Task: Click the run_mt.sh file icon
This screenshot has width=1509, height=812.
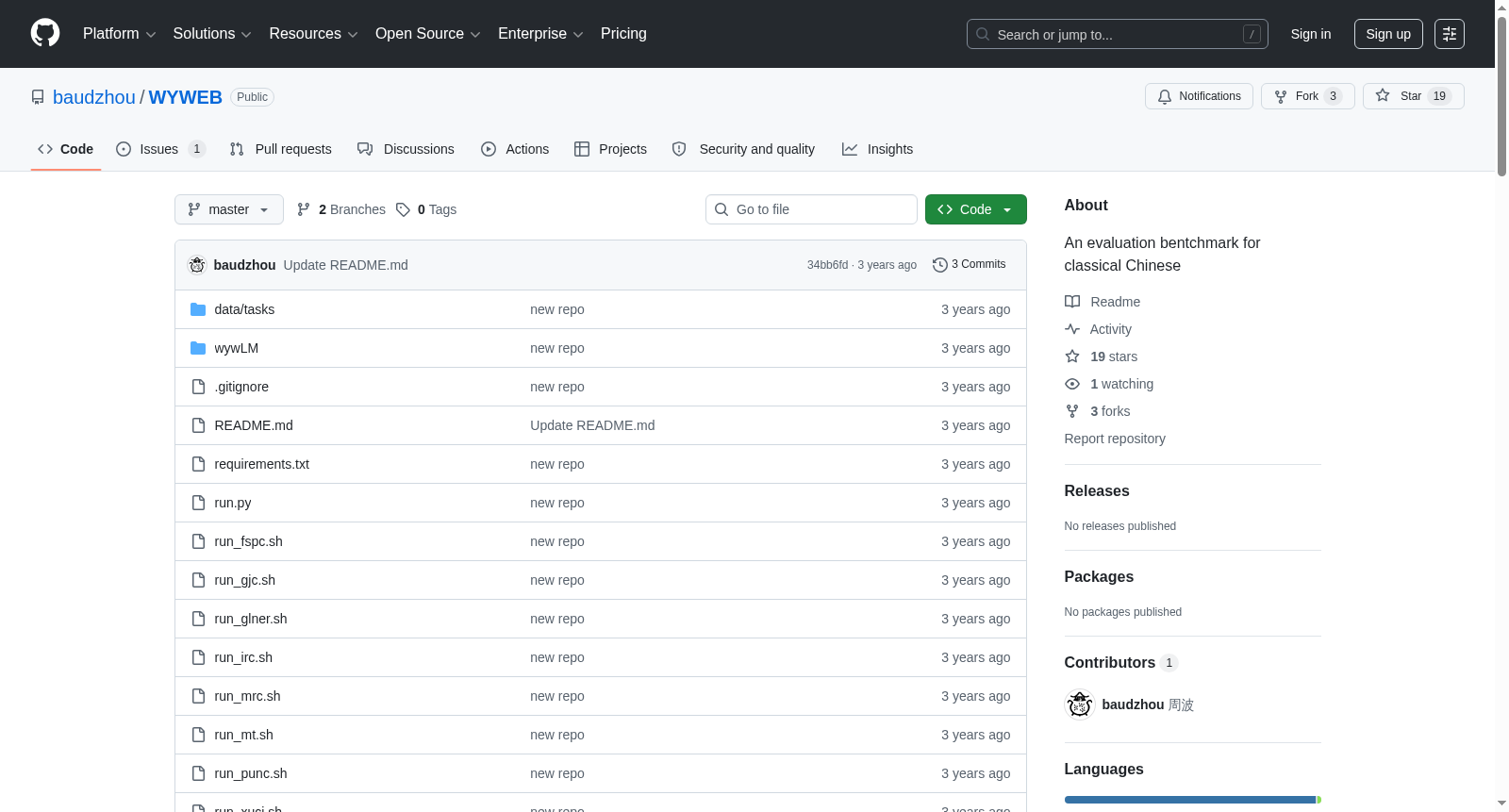Action: pyautogui.click(x=198, y=735)
